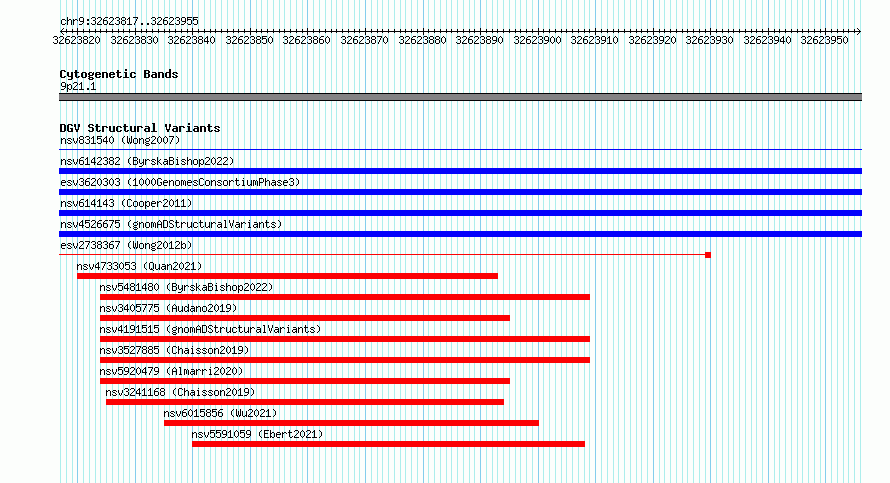Click the red bar under nsv5591059
890x483 pixels.
pyautogui.click(x=388, y=444)
